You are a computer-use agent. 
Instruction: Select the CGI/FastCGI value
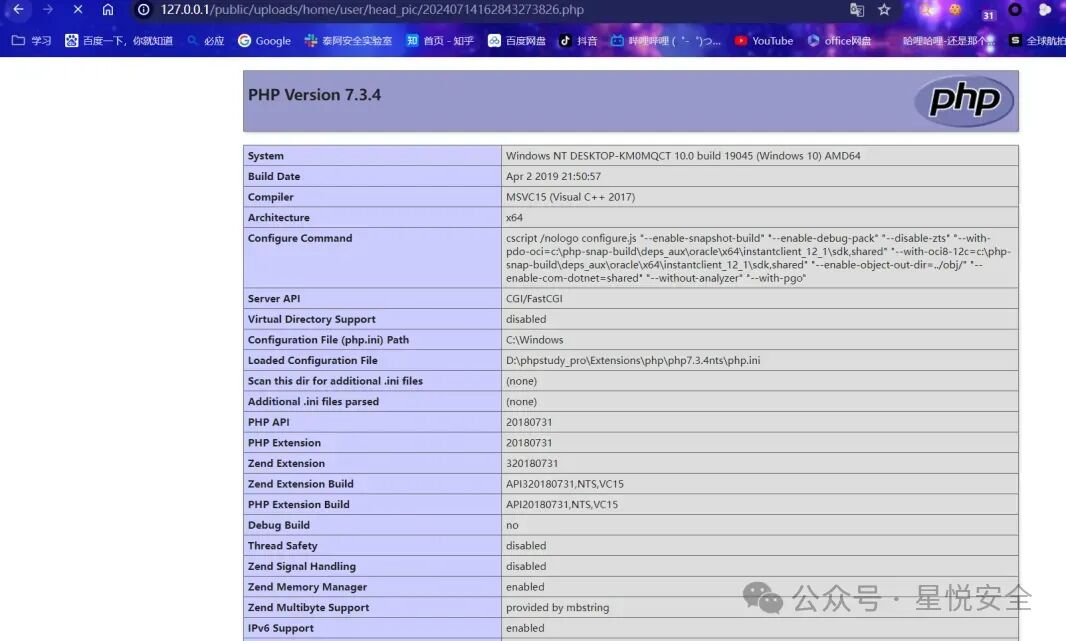coord(534,298)
